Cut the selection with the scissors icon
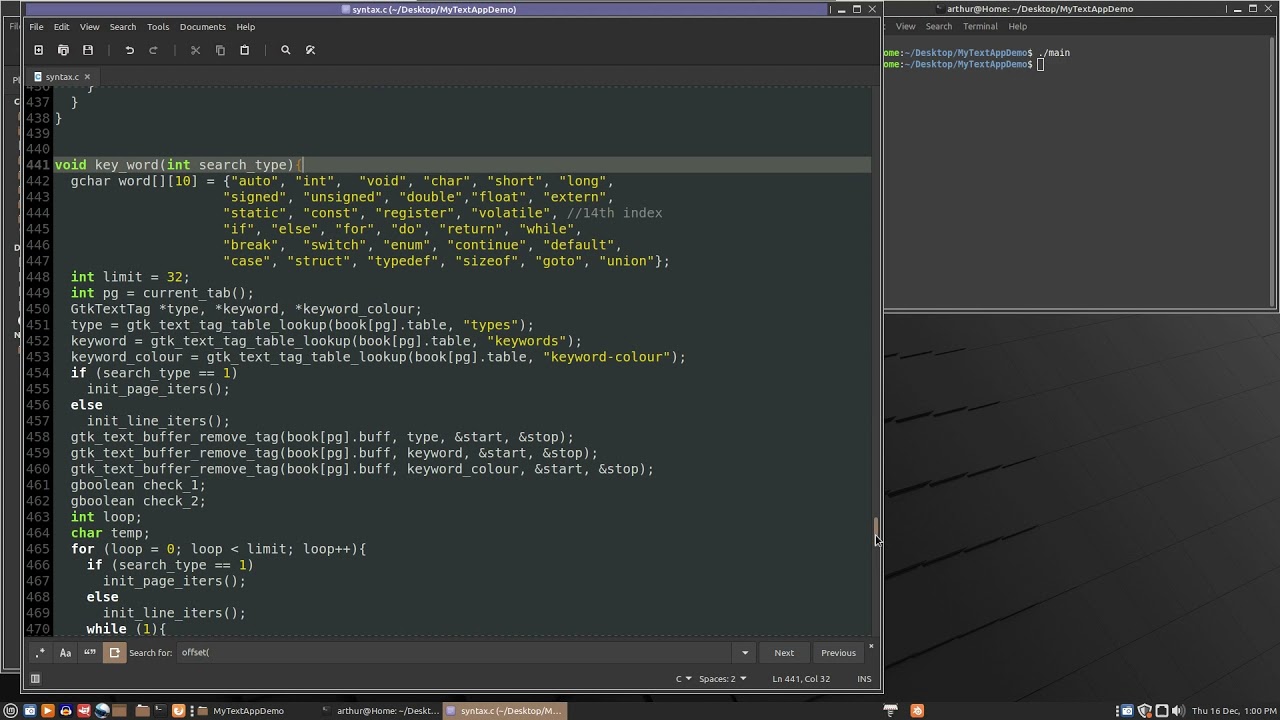The image size is (1280, 720). tap(195, 50)
